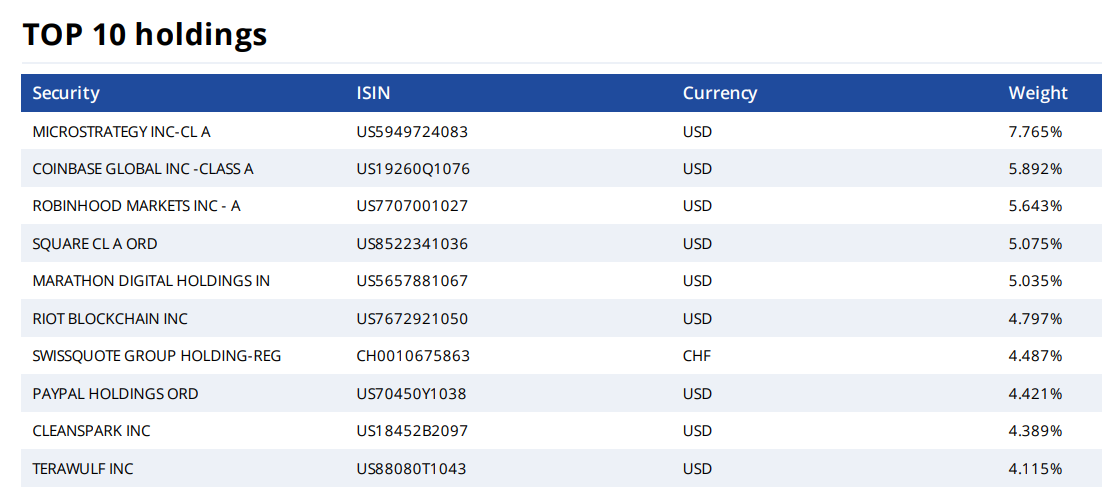
Task: Click the CHF currency cell
Action: pyautogui.click(x=697, y=356)
